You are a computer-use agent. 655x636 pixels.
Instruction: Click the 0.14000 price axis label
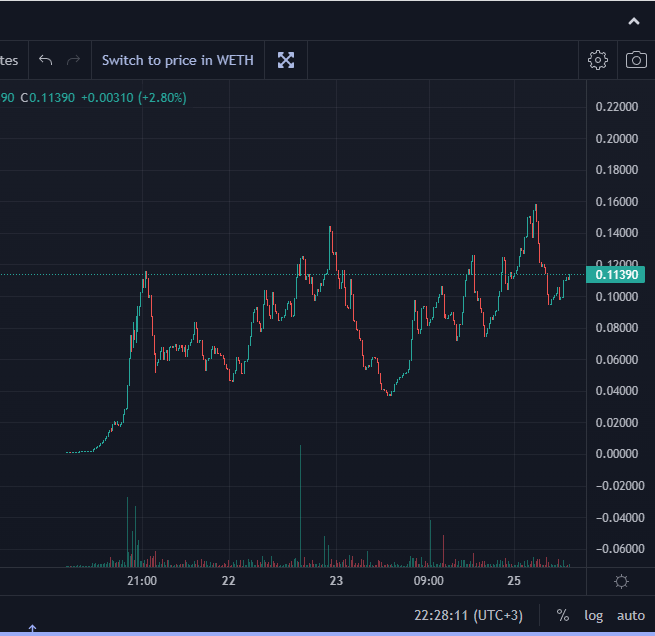point(617,233)
